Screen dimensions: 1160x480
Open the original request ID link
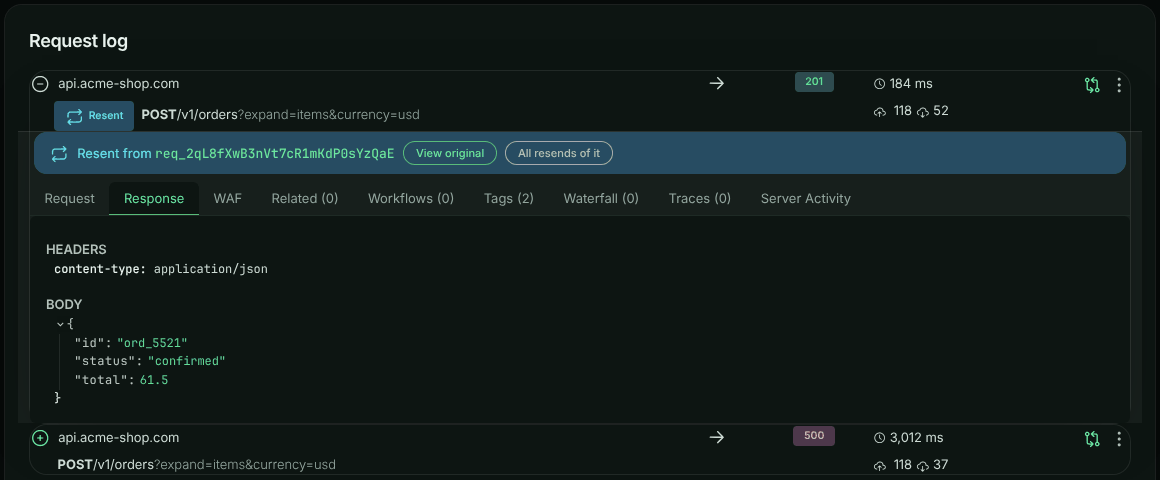(x=274, y=154)
